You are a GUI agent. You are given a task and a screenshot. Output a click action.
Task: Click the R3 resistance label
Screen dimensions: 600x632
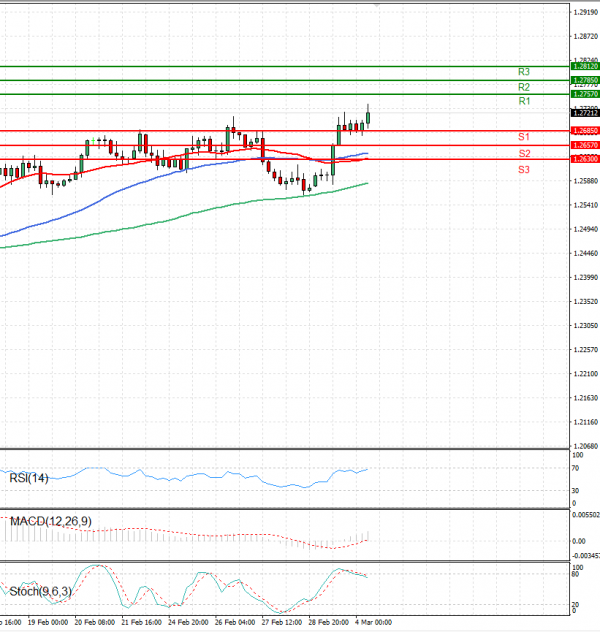[524, 72]
